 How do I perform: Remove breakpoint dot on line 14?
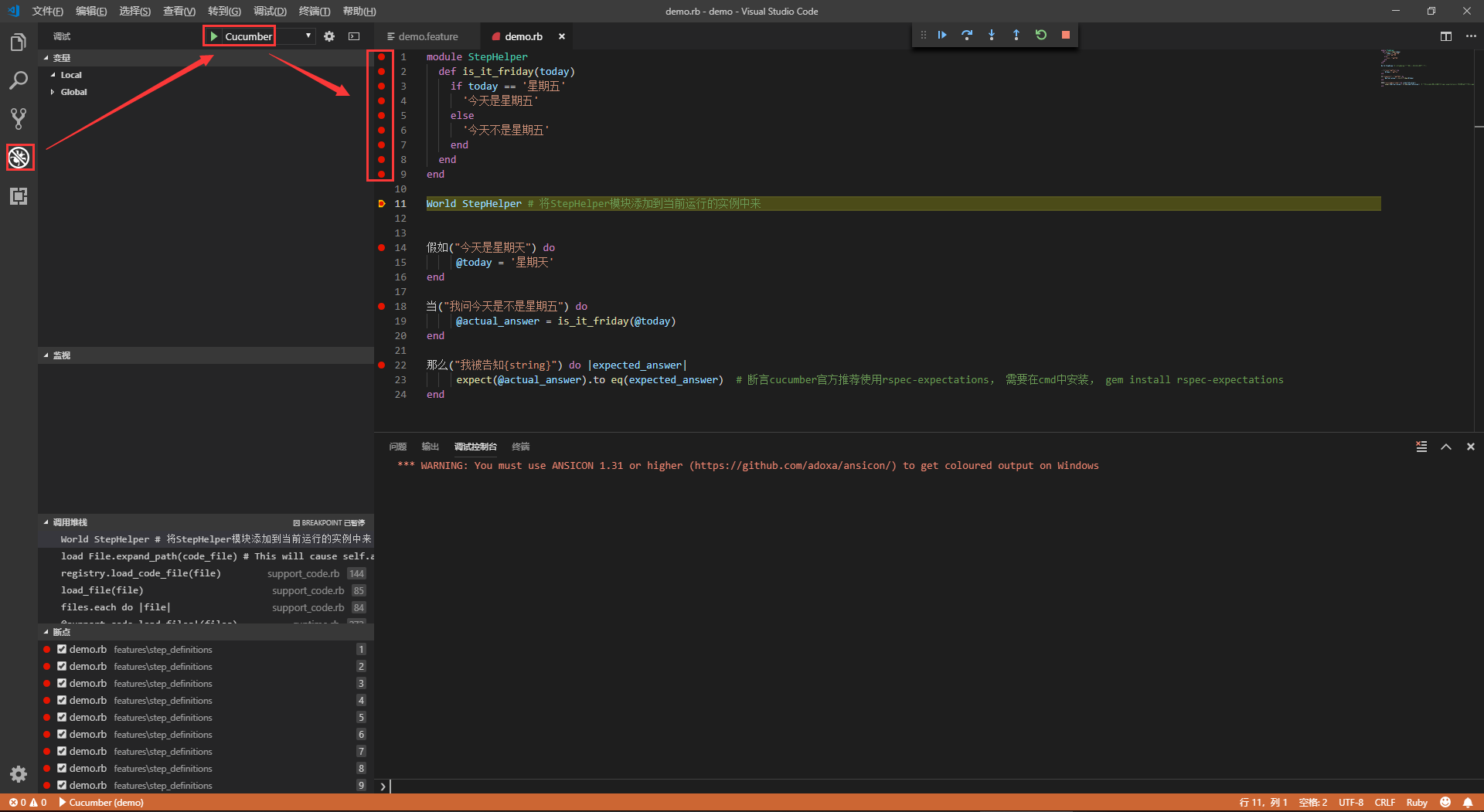pos(381,248)
